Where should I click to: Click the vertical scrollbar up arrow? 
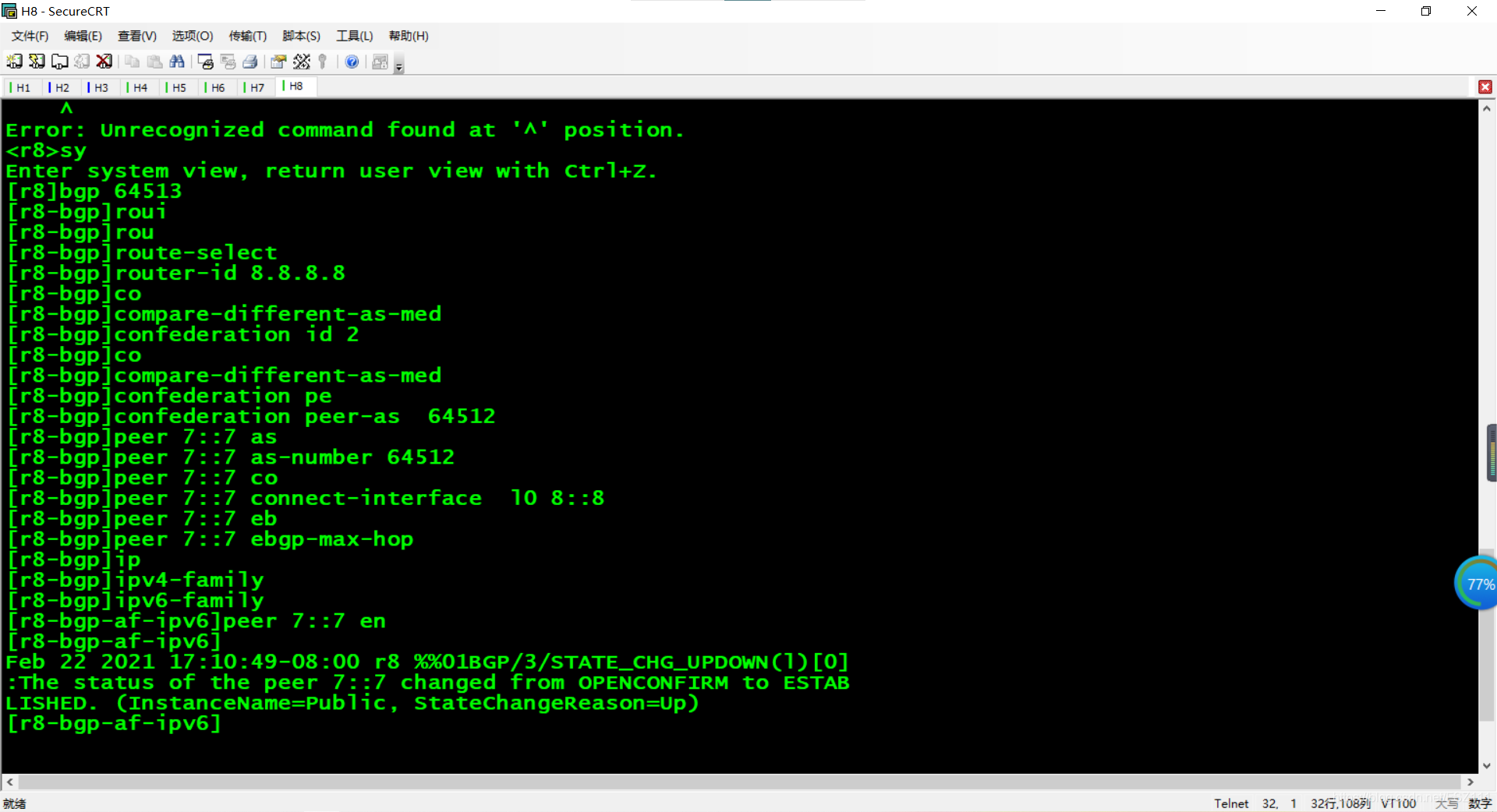click(x=1487, y=108)
